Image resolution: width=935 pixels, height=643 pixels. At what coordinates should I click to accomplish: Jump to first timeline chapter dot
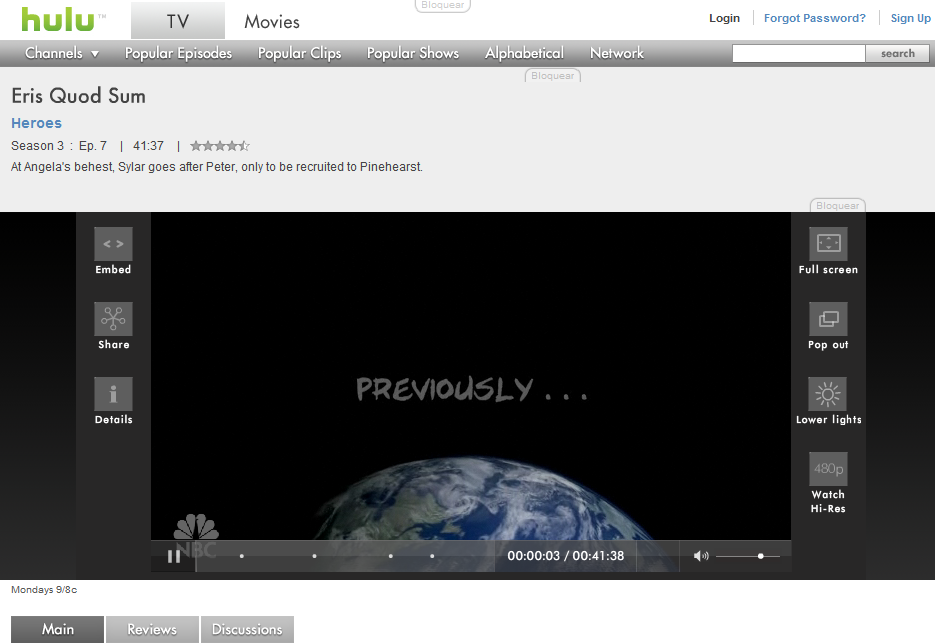click(x=242, y=556)
